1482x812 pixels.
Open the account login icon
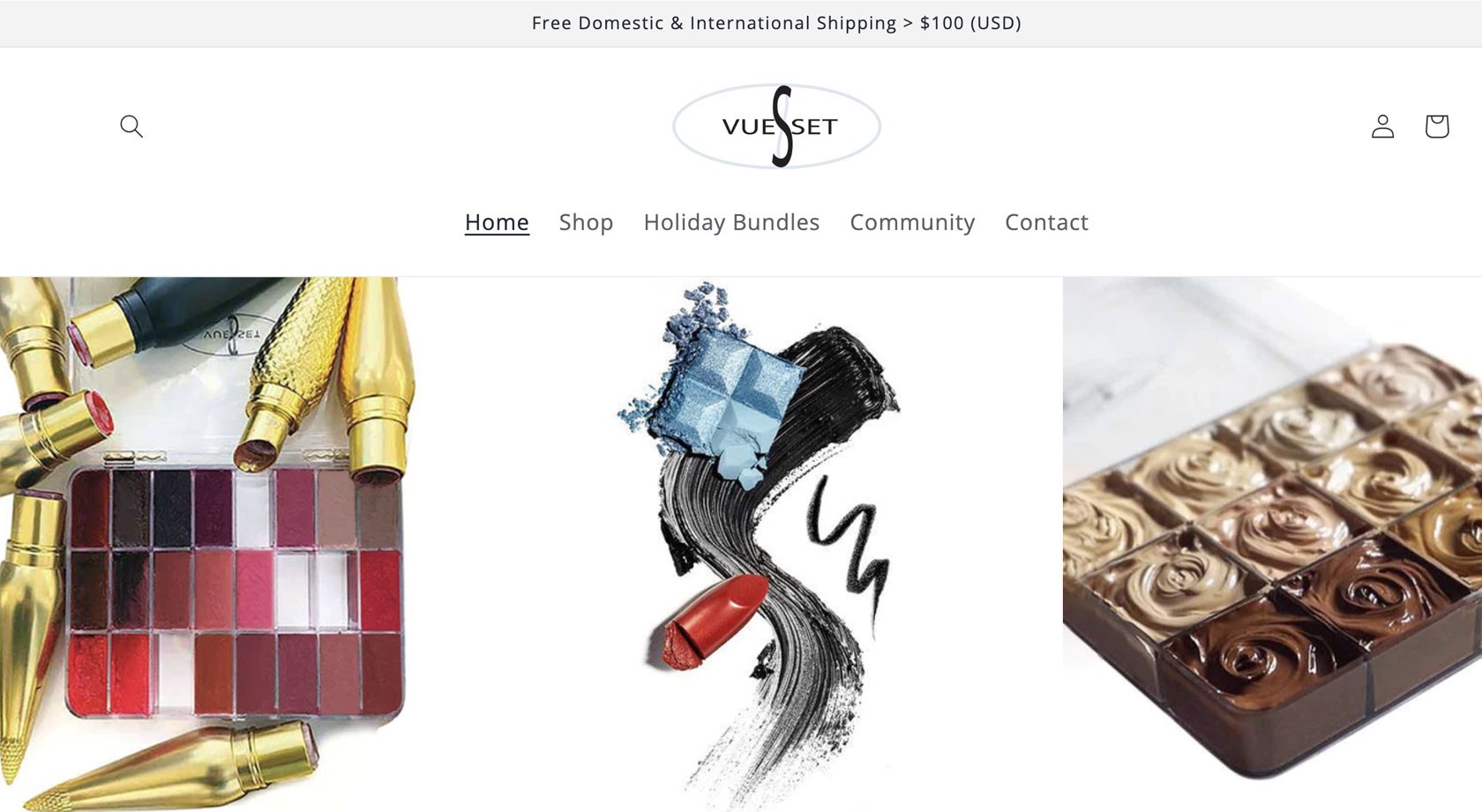(1382, 126)
